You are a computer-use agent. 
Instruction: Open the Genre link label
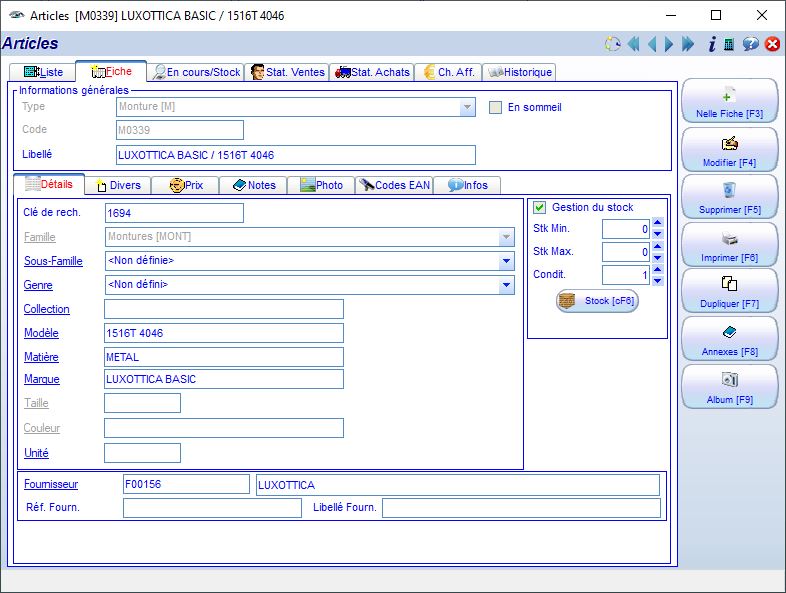pyautogui.click(x=38, y=285)
